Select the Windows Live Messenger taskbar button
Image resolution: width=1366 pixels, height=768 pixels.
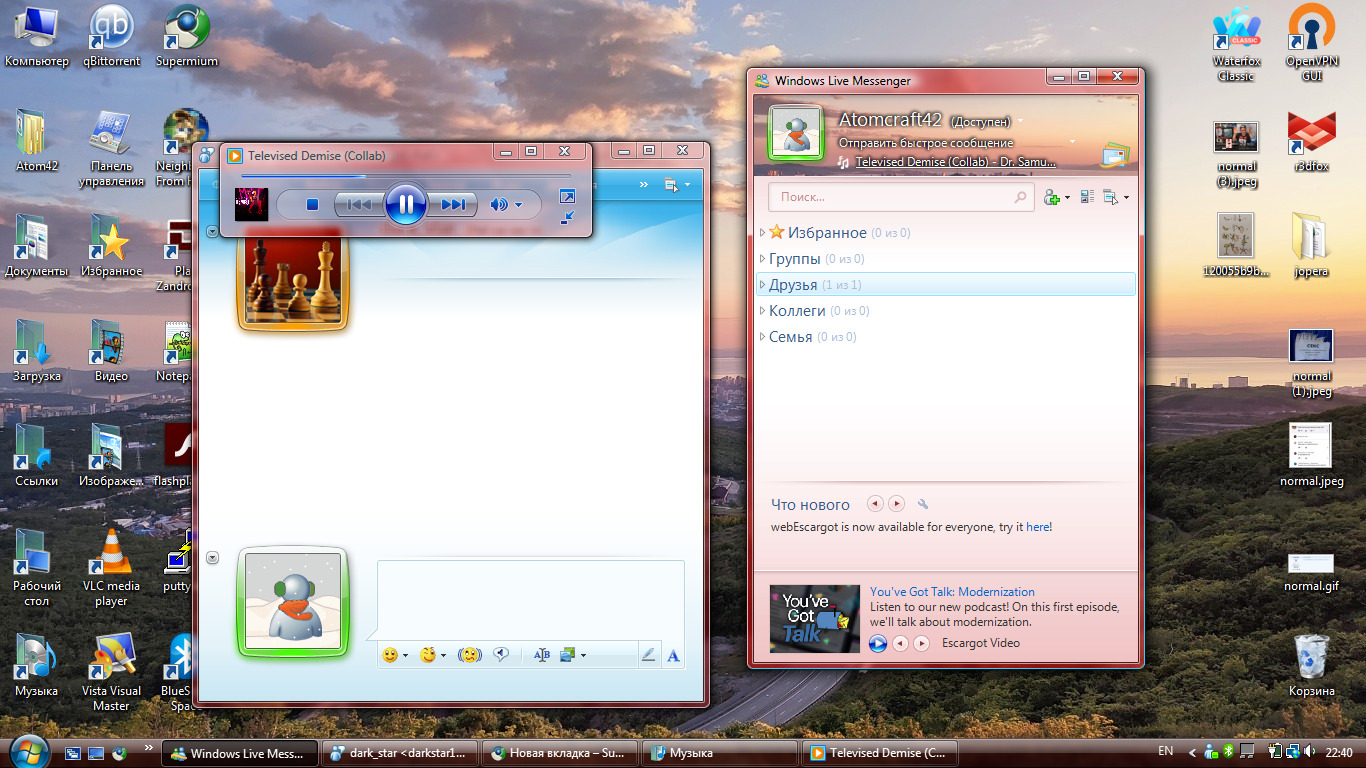point(240,753)
